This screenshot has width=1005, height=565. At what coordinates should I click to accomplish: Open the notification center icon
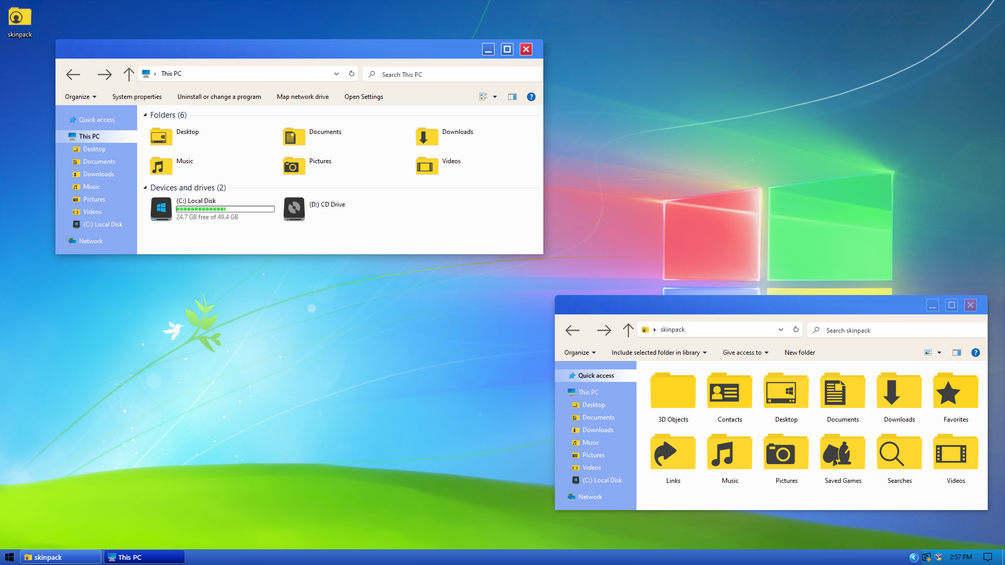988,557
